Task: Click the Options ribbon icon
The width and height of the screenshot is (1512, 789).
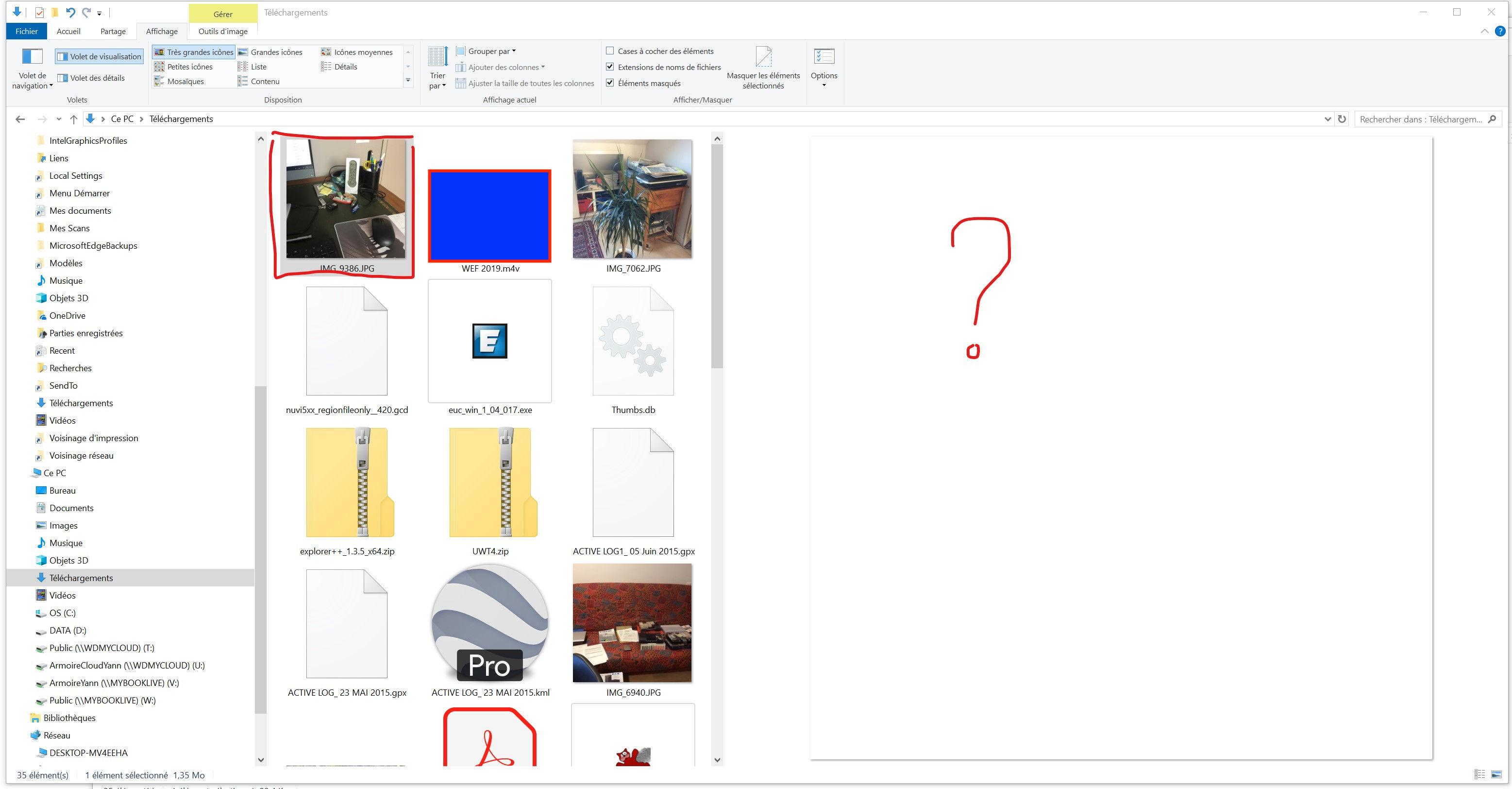Action: click(x=823, y=57)
